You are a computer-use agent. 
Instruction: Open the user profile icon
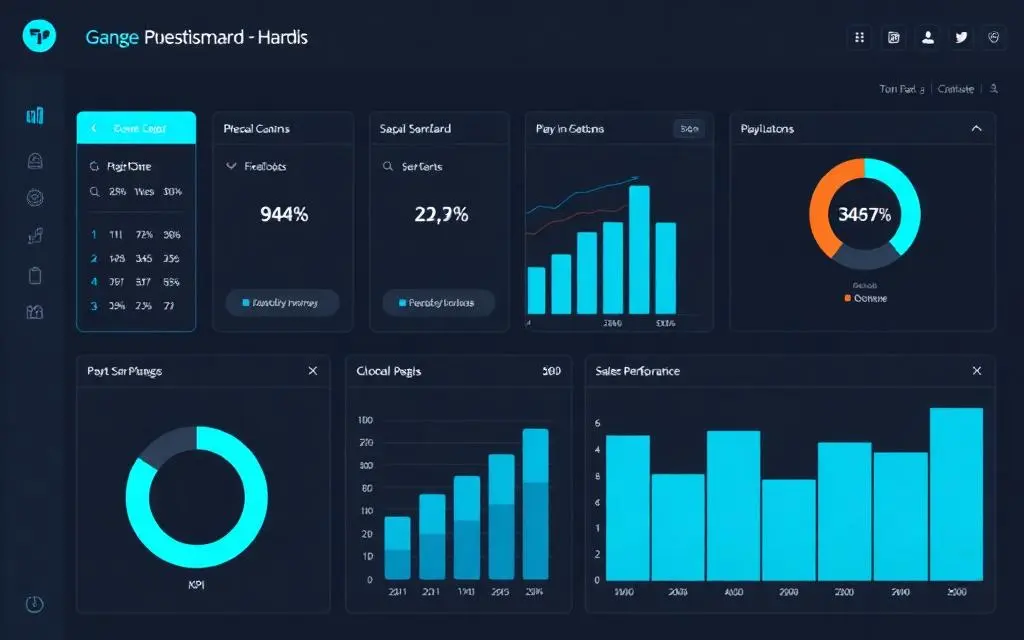point(927,38)
